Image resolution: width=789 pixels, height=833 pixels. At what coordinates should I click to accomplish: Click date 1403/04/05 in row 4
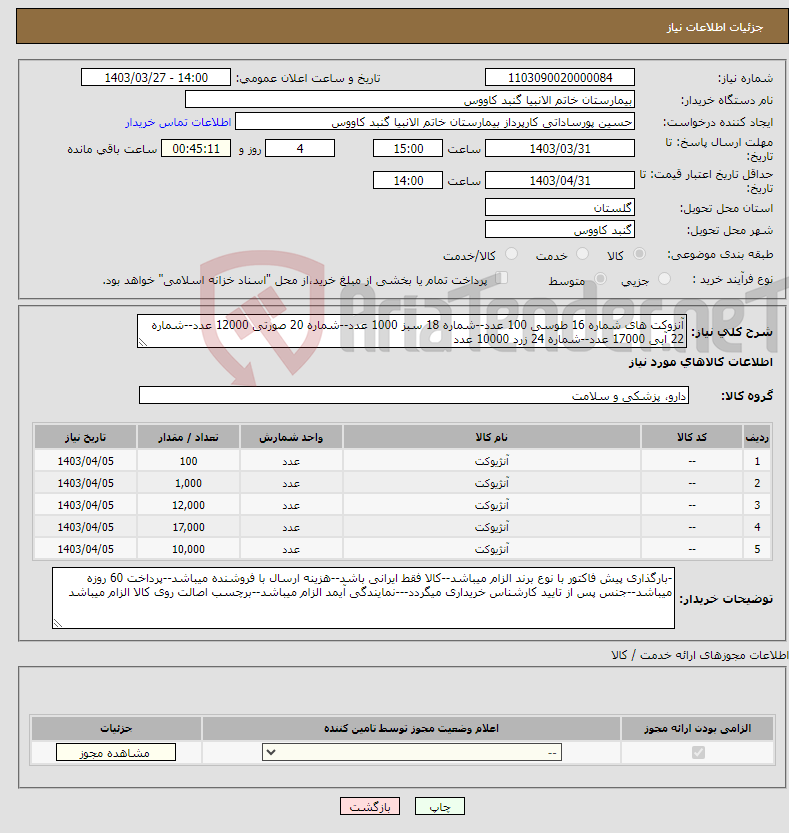pyautogui.click(x=86, y=527)
